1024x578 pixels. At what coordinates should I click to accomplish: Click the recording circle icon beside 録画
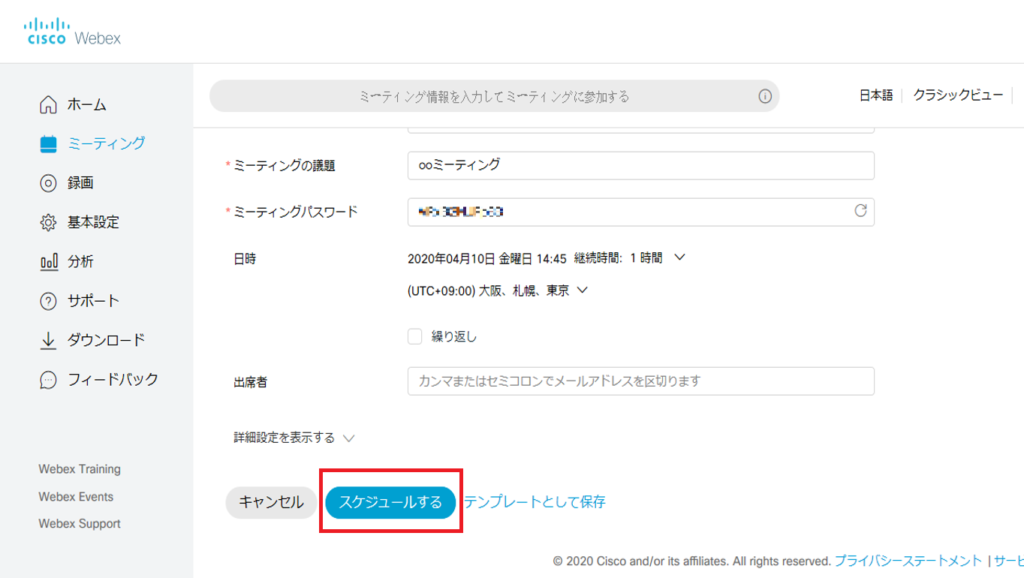[x=48, y=183]
